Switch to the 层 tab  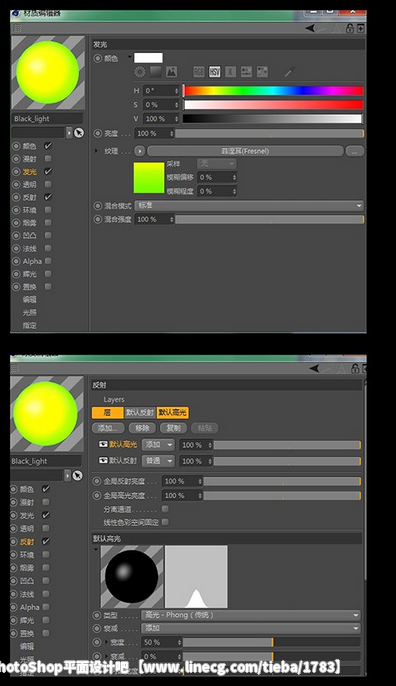pos(108,413)
